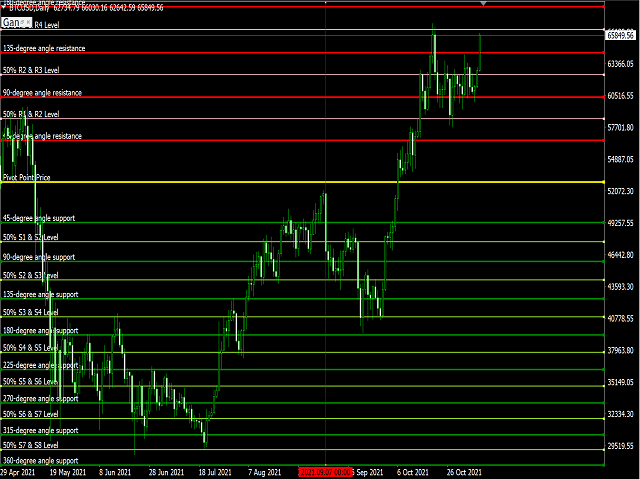The image size is (640, 480).
Task: Click the 26 Oct 2021 date on time axis
Action: [465, 472]
